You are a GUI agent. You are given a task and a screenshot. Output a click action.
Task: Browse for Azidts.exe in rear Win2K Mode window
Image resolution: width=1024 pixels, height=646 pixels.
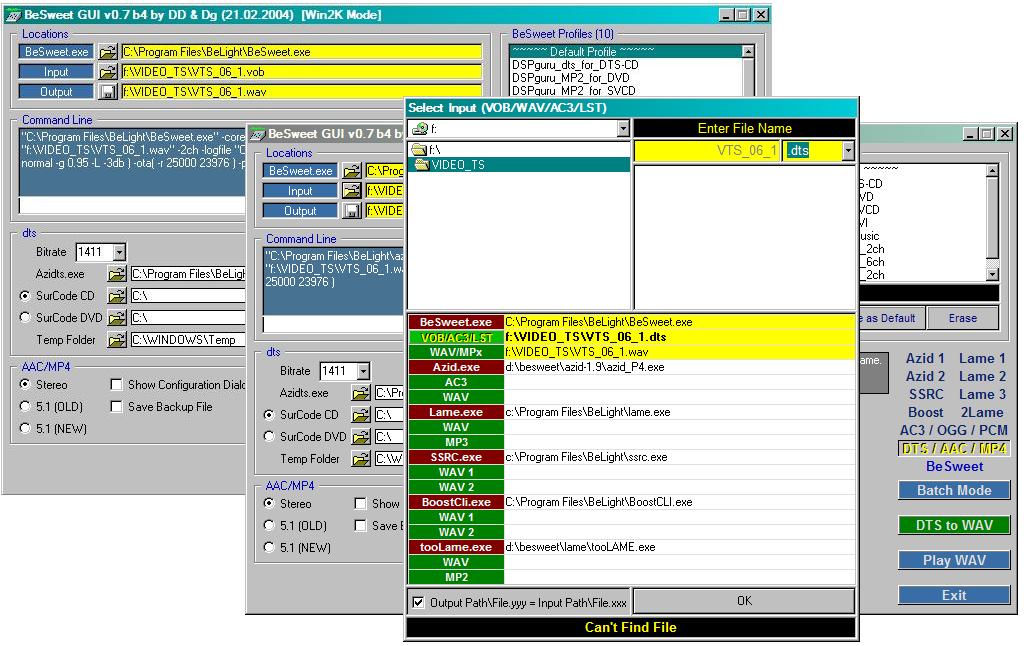tap(117, 274)
